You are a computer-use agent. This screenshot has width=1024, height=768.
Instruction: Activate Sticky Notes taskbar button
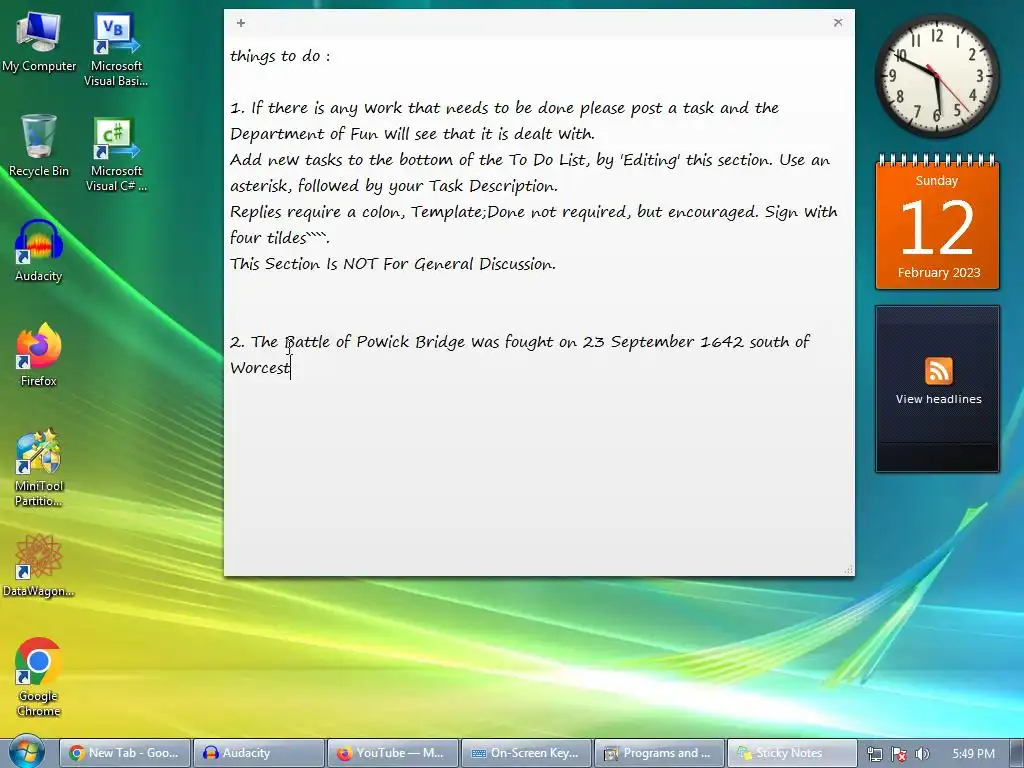[792, 753]
